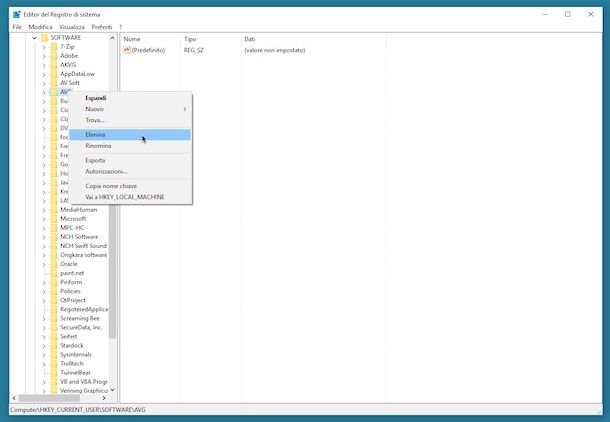Click the Adobe folder icon
Screen dimensions: 610x422
(x=54, y=56)
